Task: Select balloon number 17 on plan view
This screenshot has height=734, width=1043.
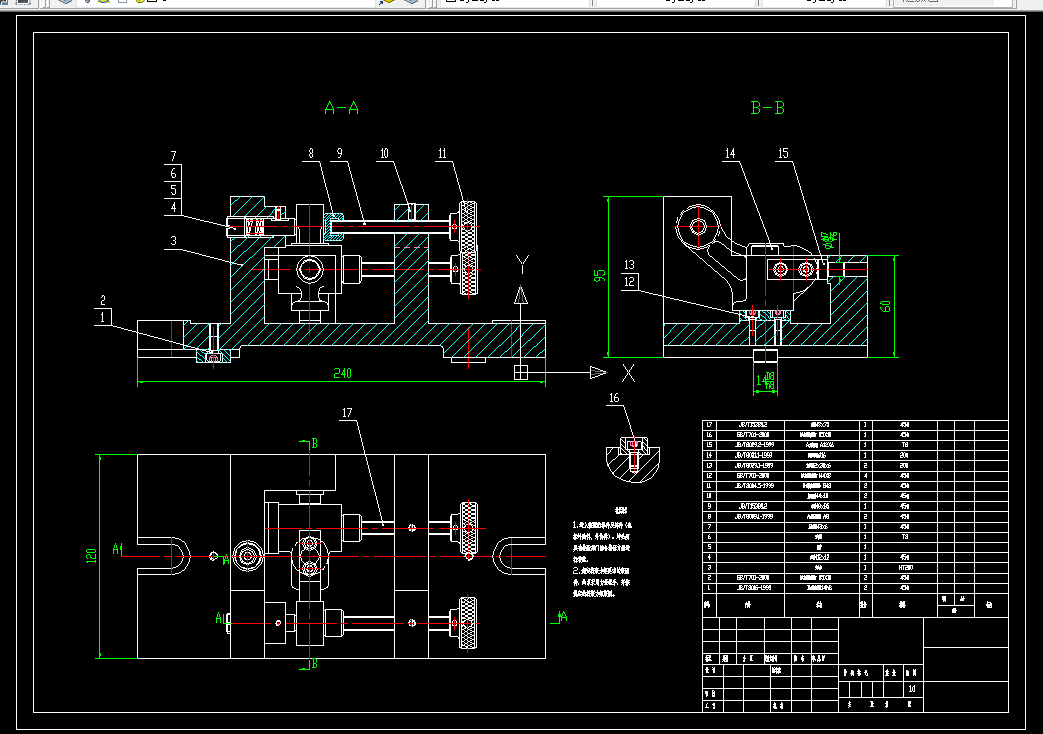Action: pyautogui.click(x=347, y=413)
